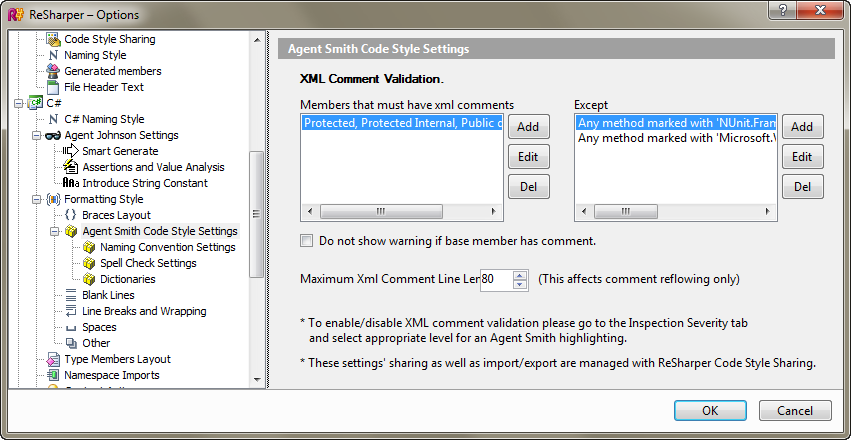Click right scroll arrow of members list
The height and width of the screenshot is (440, 851).
(x=494, y=211)
